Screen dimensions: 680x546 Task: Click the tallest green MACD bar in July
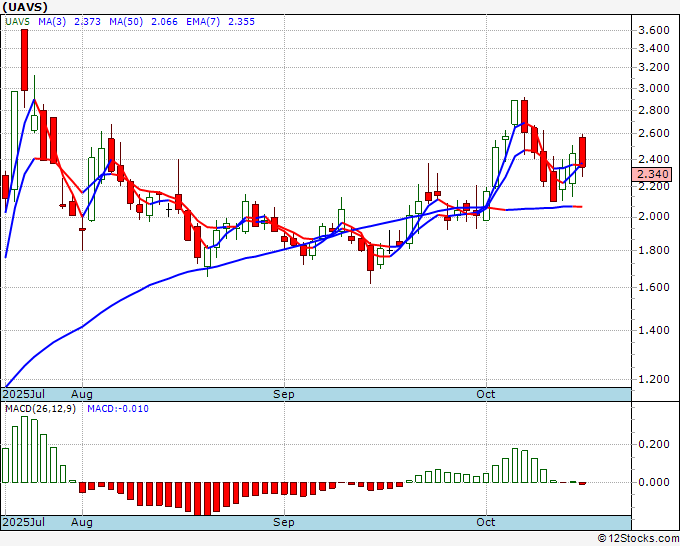click(24, 449)
